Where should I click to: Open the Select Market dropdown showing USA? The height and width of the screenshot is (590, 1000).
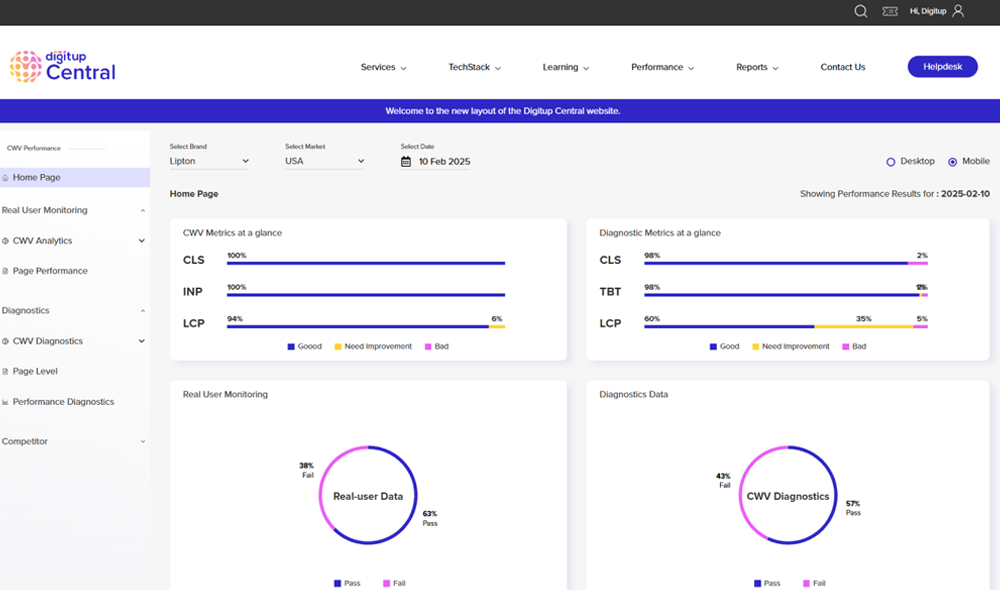click(325, 160)
